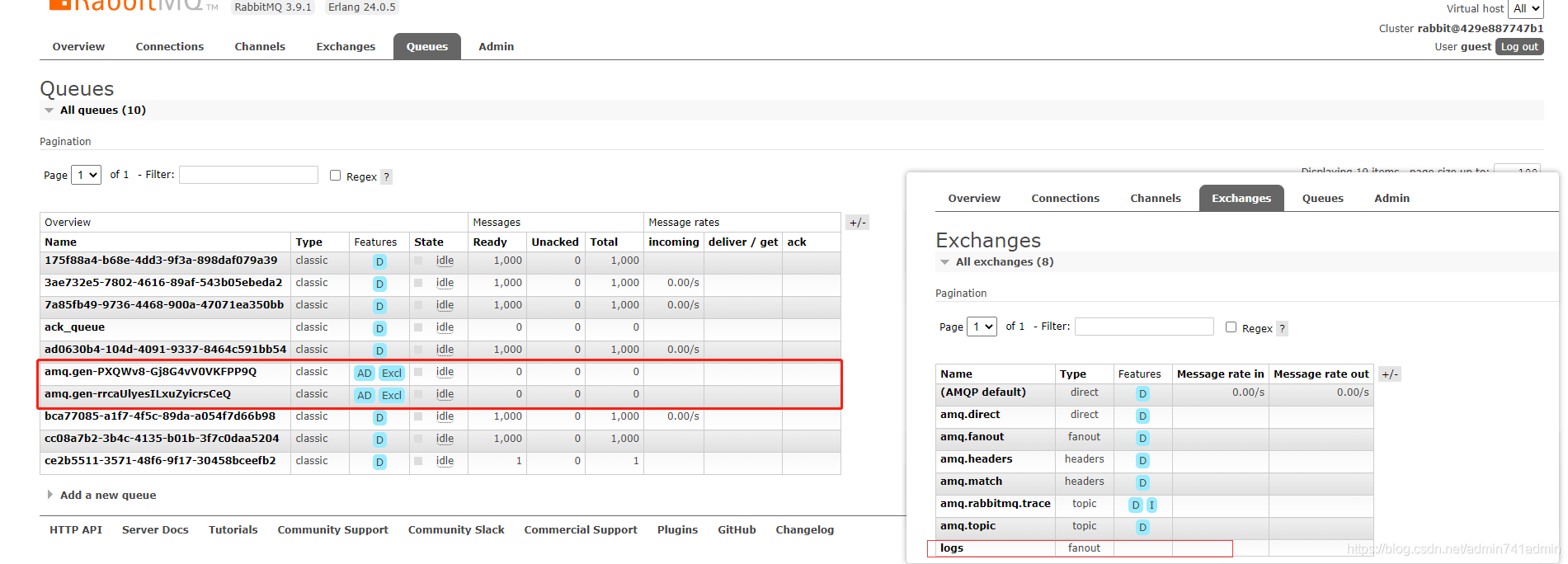The height and width of the screenshot is (564, 1568).
Task: Open the Connections tab in main window
Action: click(x=169, y=47)
